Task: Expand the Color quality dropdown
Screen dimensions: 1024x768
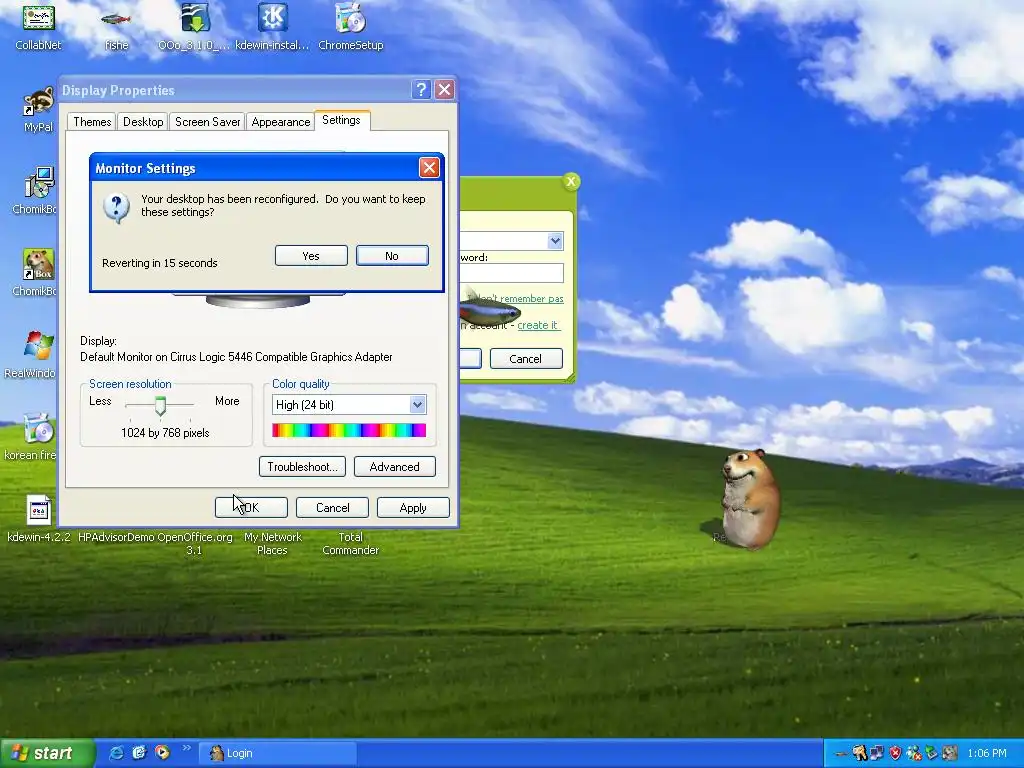Action: (x=417, y=405)
